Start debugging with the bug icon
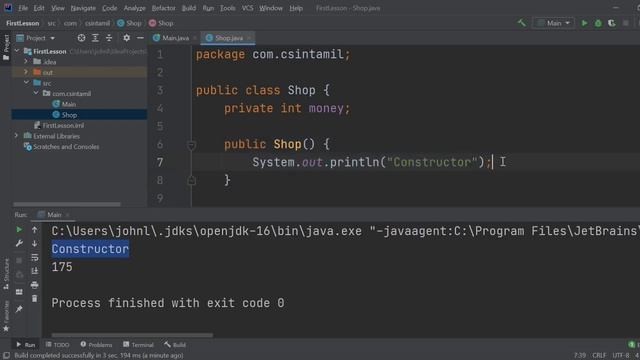This screenshot has width=640, height=360. point(598,23)
